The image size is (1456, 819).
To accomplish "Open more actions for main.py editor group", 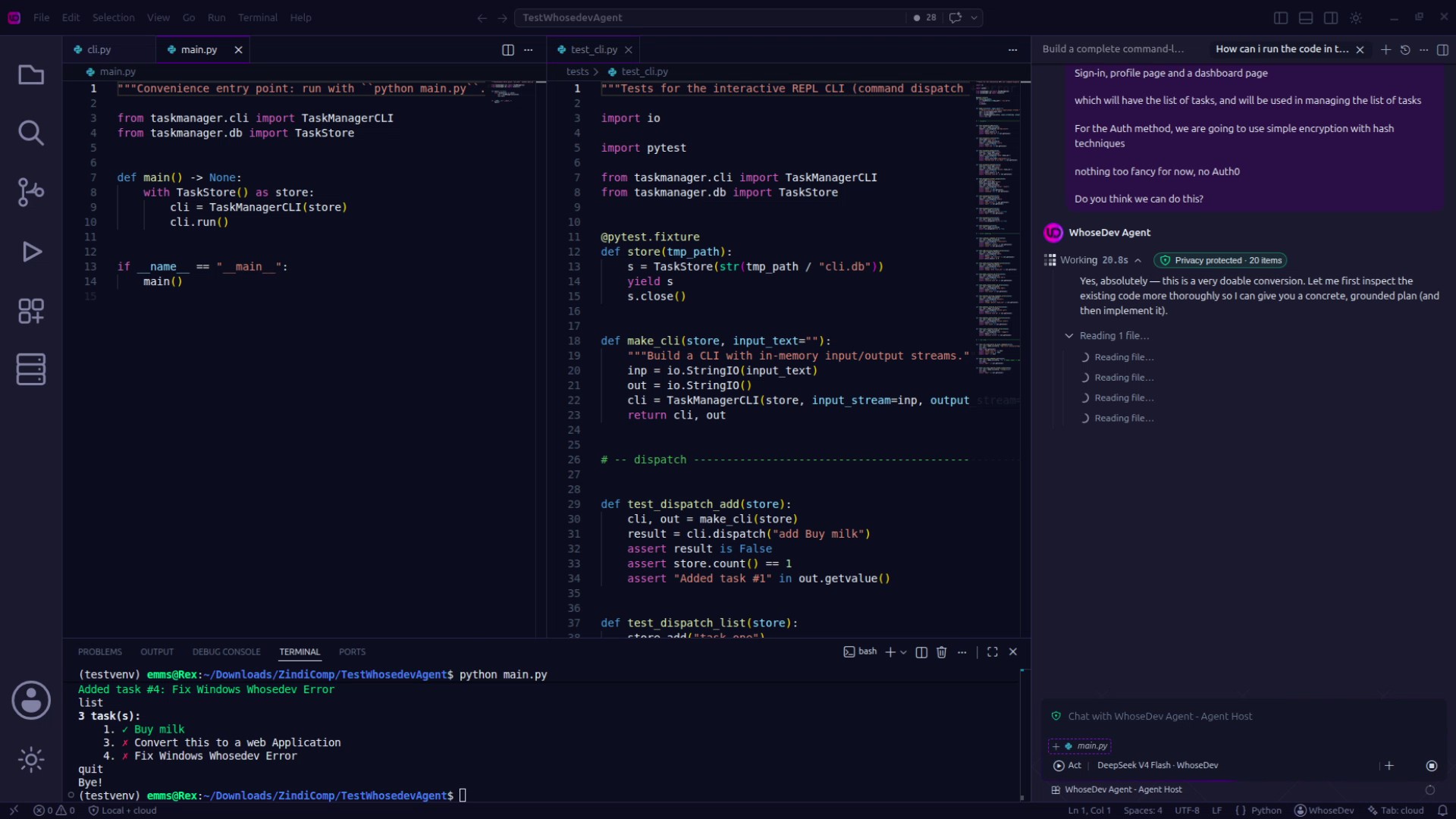I will tap(529, 50).
